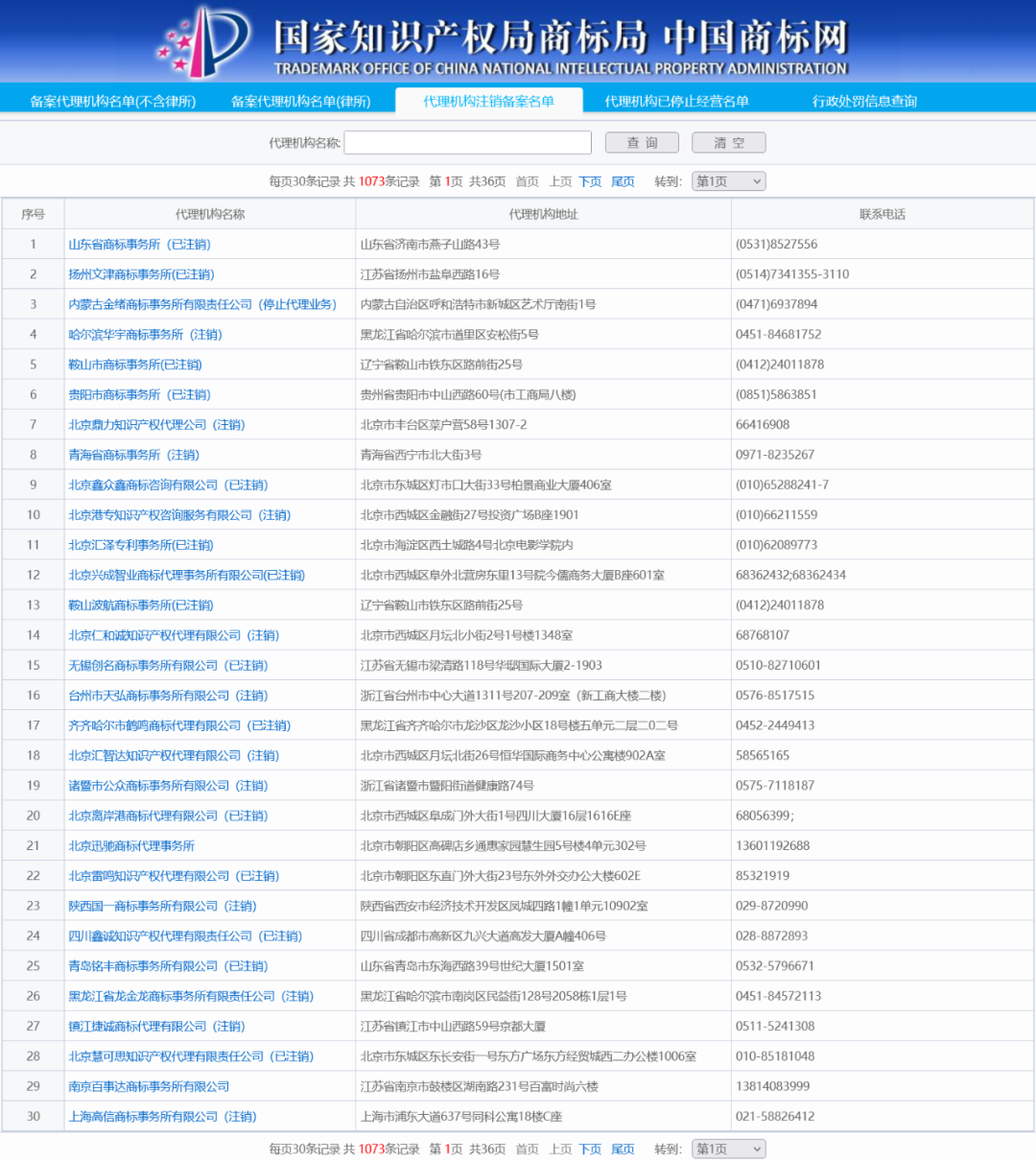This screenshot has height=1161, width=1036.
Task: Open the 行政处罚信息查询 tab
Action: (x=864, y=101)
